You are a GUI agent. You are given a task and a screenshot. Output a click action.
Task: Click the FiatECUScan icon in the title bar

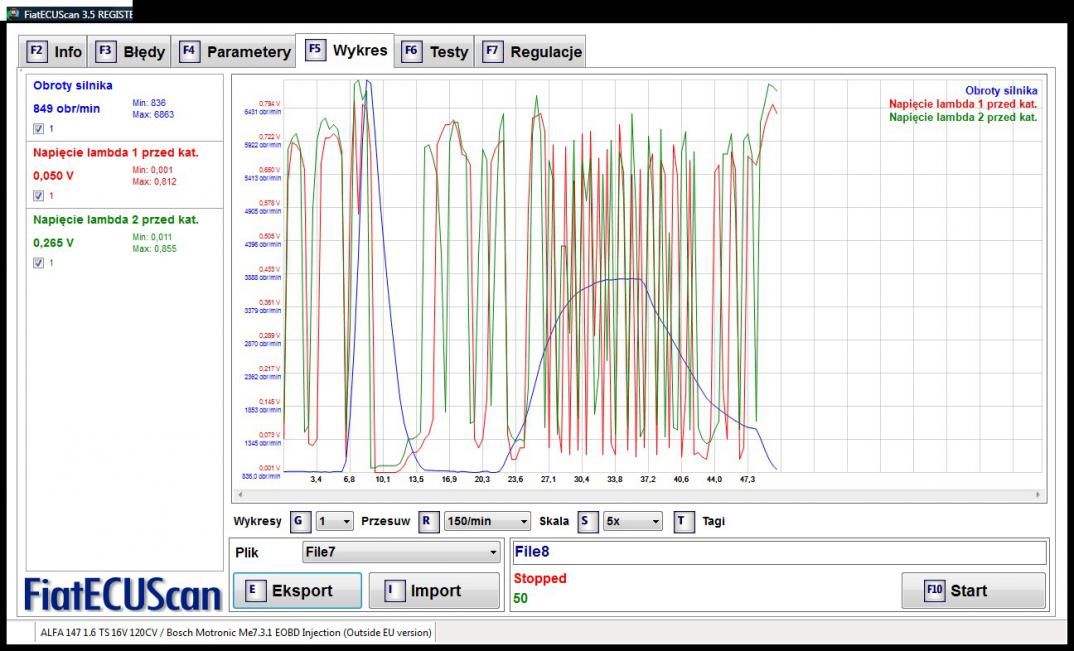point(13,14)
